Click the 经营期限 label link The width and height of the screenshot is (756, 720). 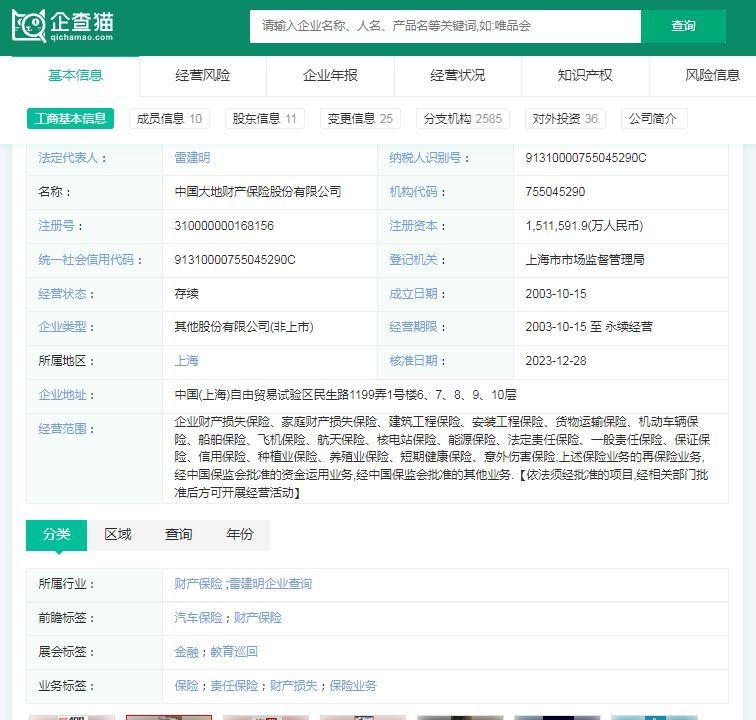[413, 327]
